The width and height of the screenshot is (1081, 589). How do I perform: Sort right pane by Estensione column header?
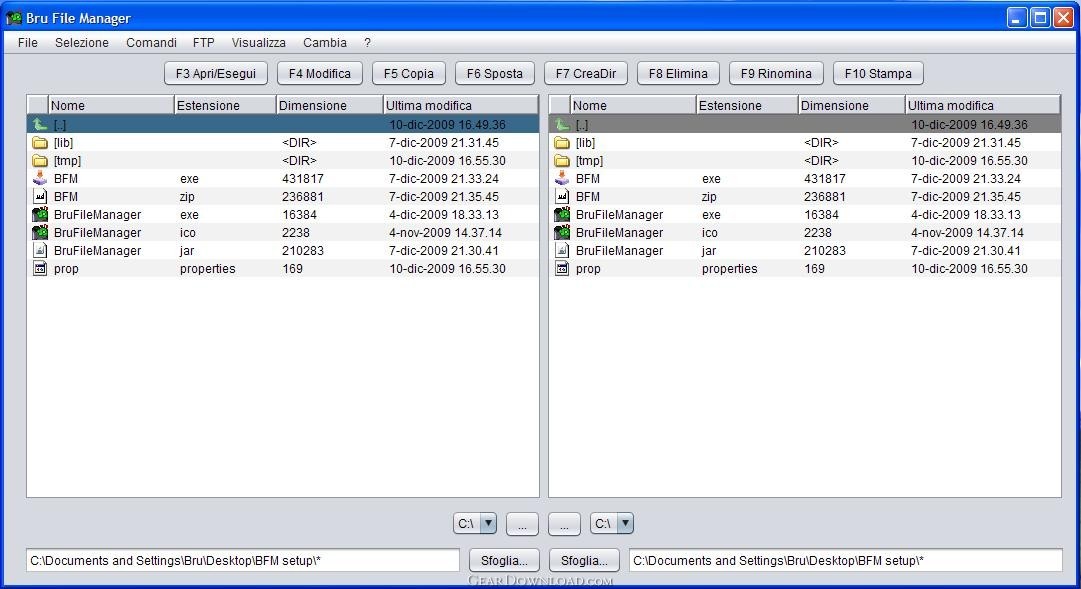(x=747, y=106)
